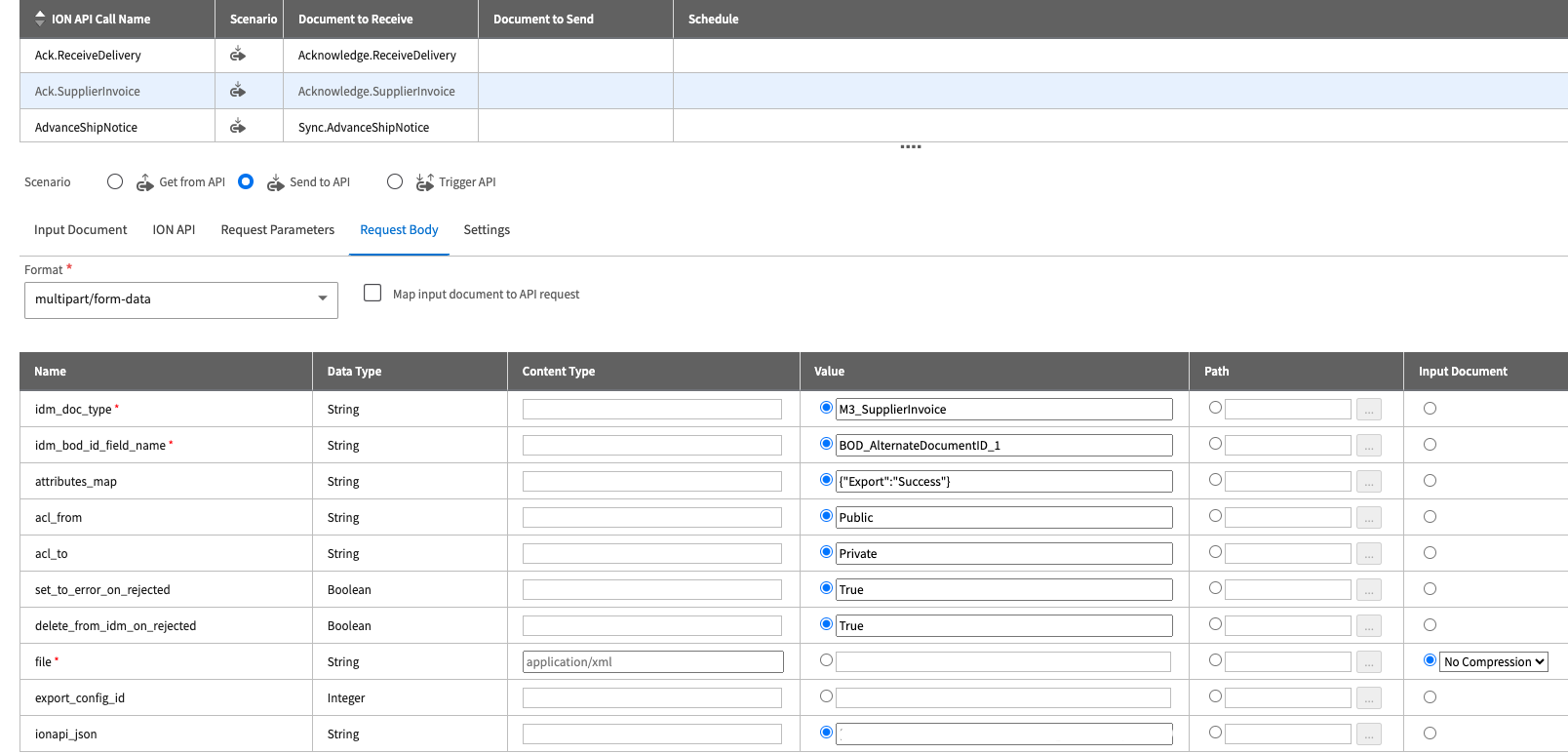The image size is (1568, 754).
Task: Click the Send to API cloud icon
Action: point(276,182)
